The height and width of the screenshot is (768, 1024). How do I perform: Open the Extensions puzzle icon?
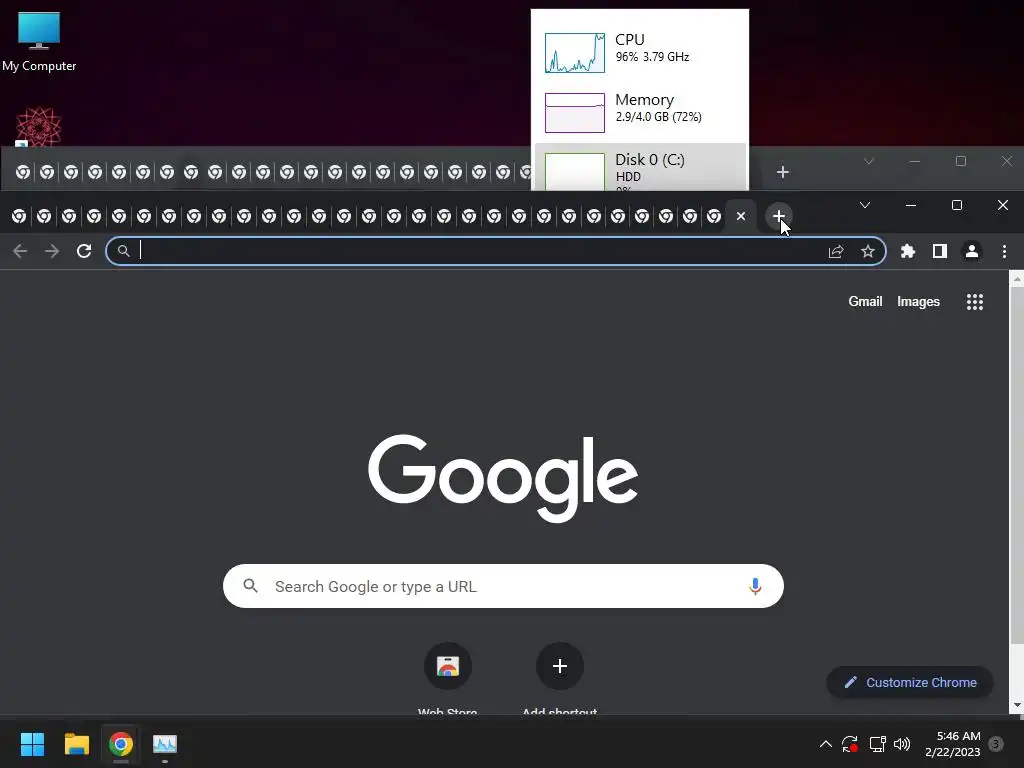pos(908,251)
